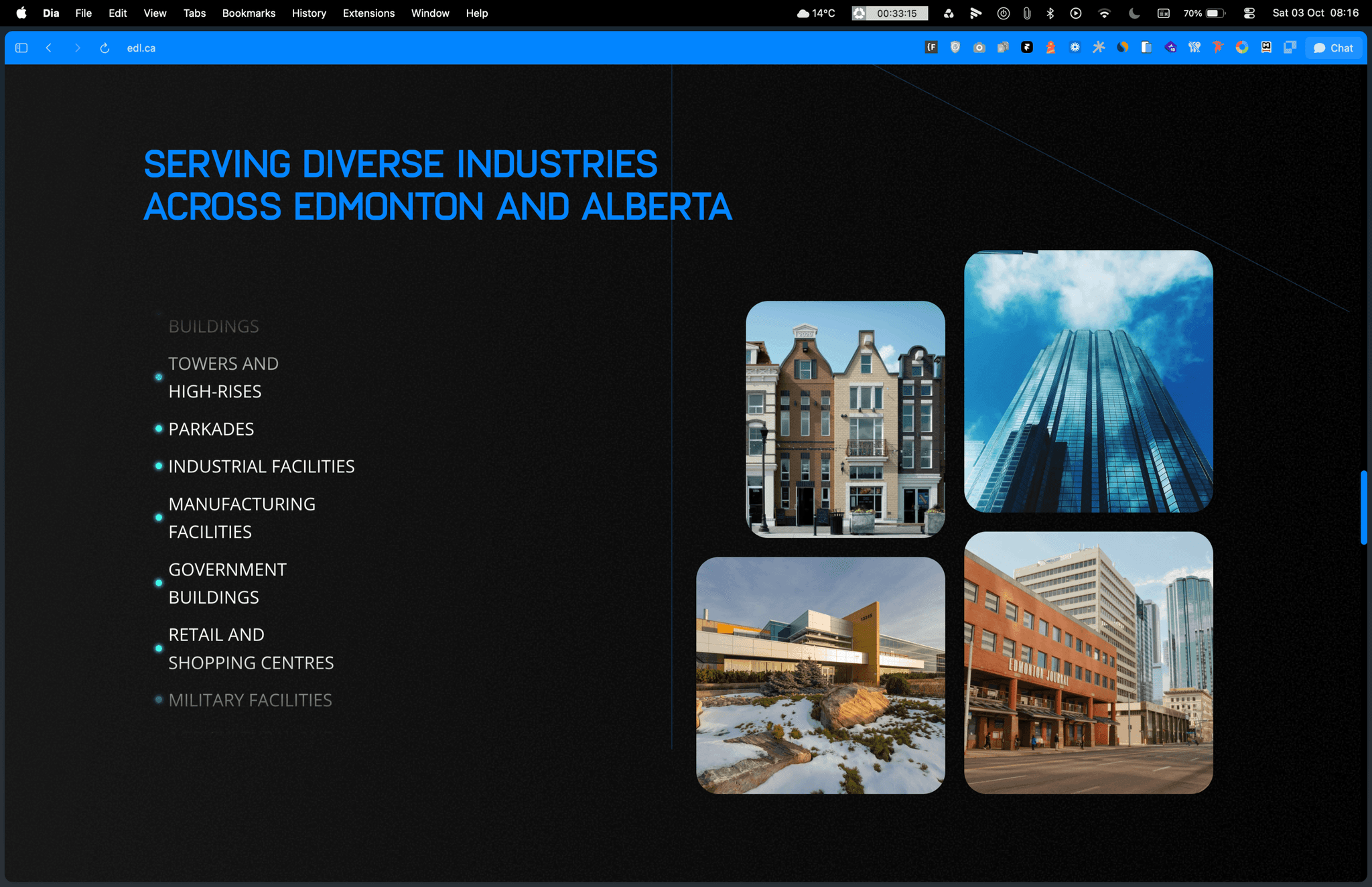Image resolution: width=1372 pixels, height=887 pixels.
Task: Go back to the previous page
Action: coord(49,48)
